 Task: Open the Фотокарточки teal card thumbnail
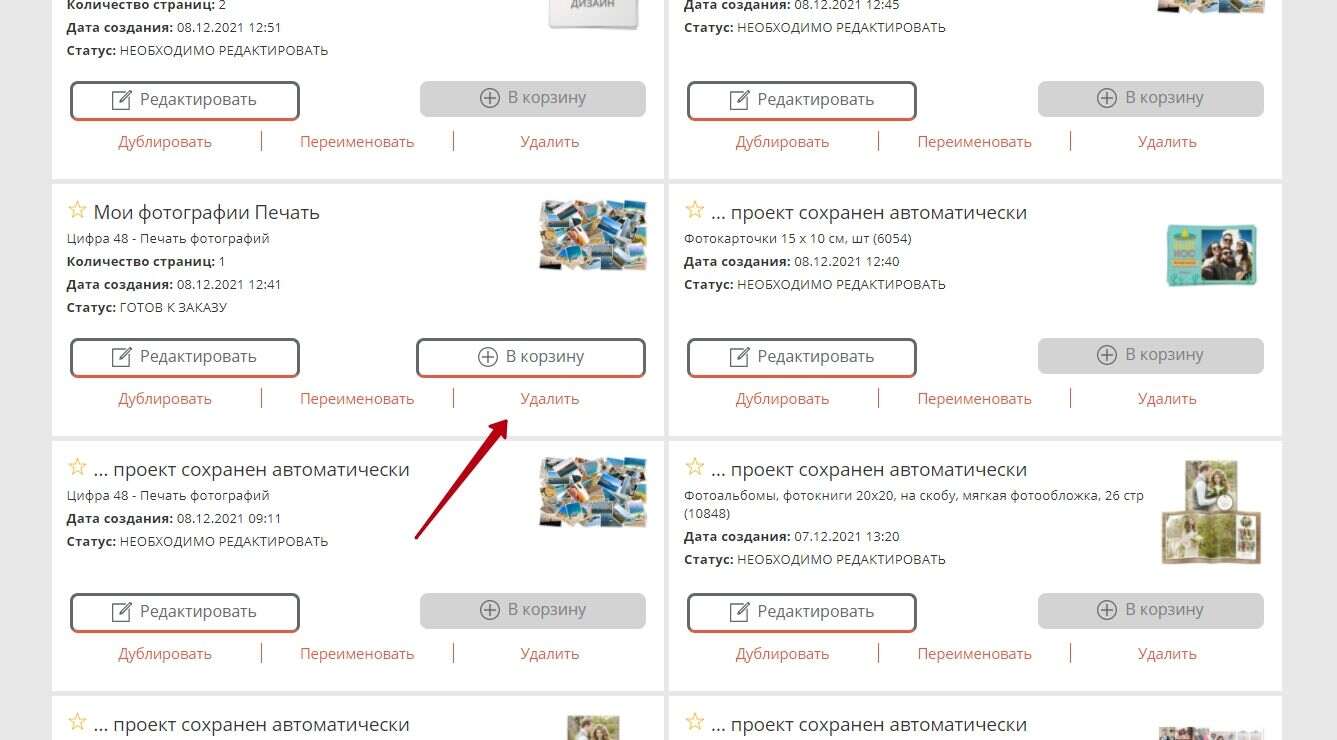click(x=1211, y=255)
